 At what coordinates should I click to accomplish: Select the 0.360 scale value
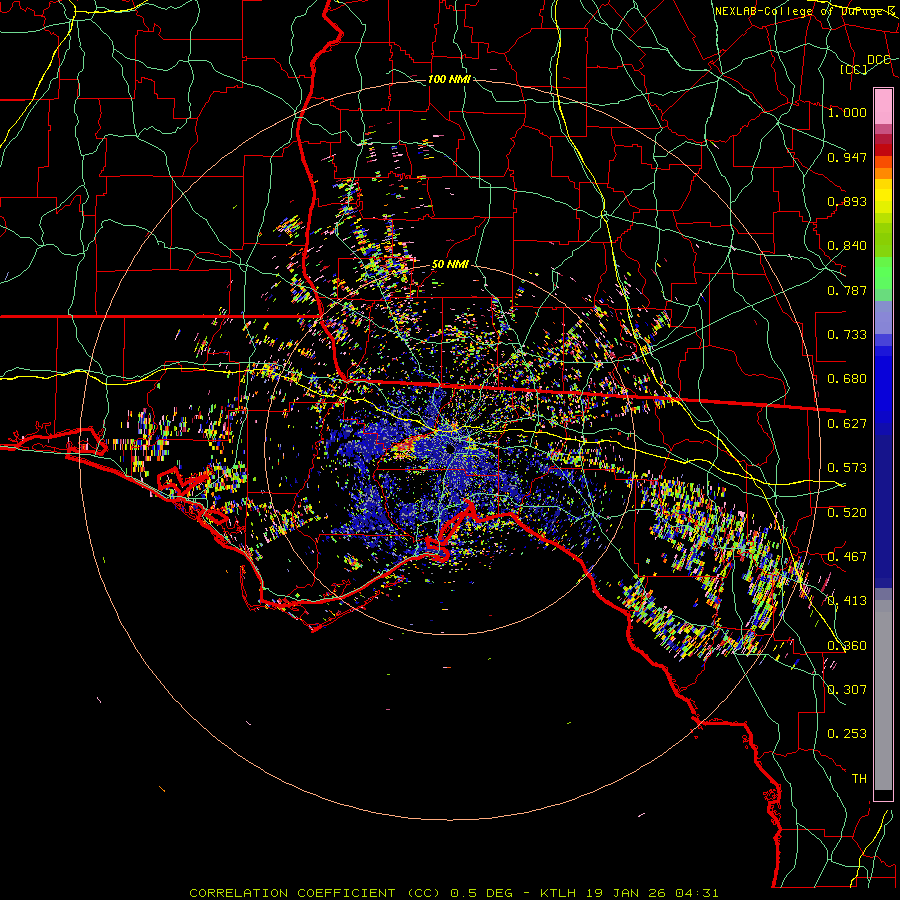[x=847, y=646]
